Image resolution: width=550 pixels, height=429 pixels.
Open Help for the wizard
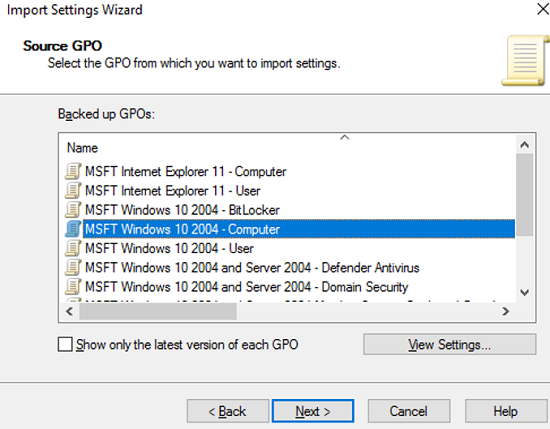click(505, 411)
